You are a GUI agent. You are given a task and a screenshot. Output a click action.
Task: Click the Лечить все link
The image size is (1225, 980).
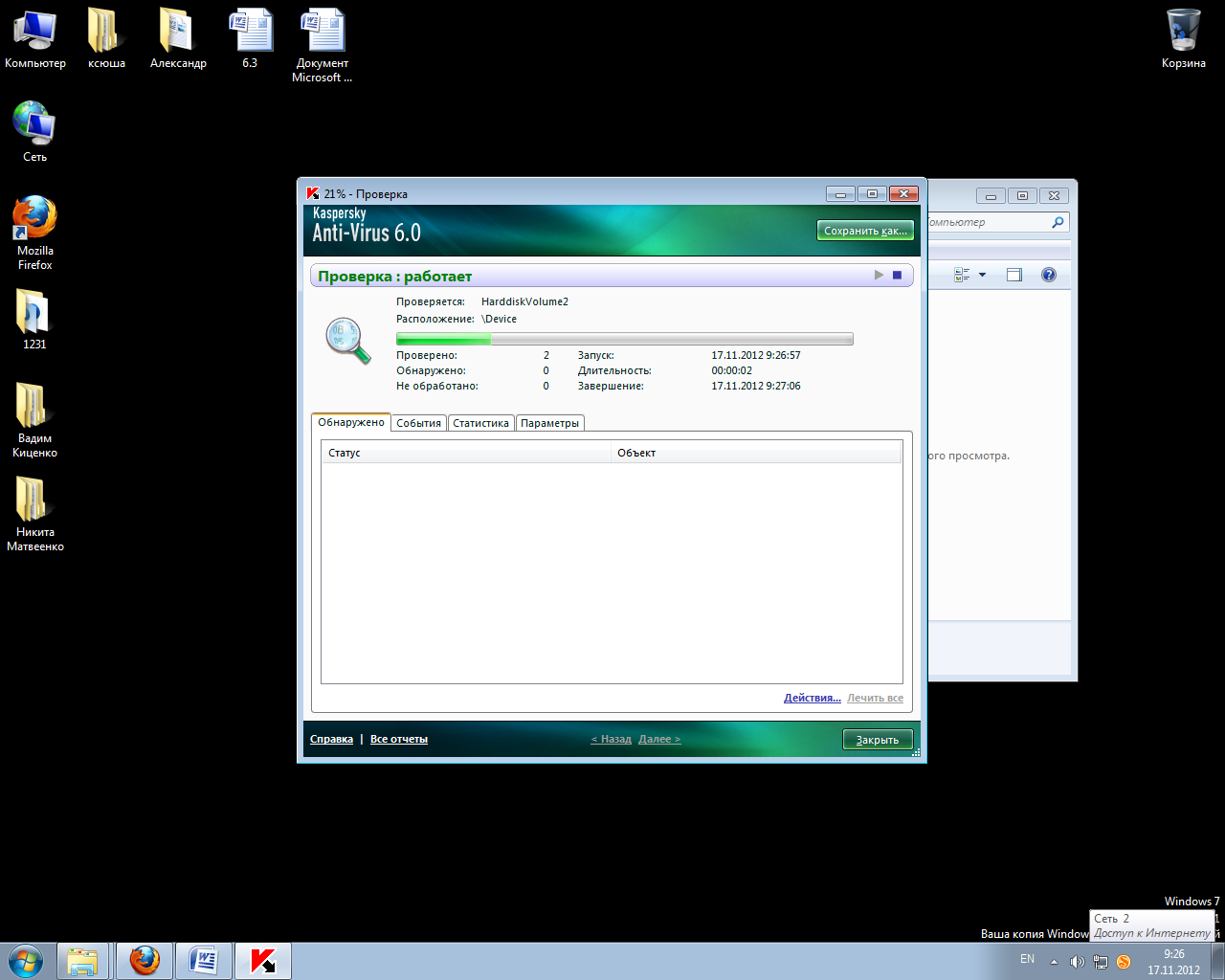click(x=875, y=698)
